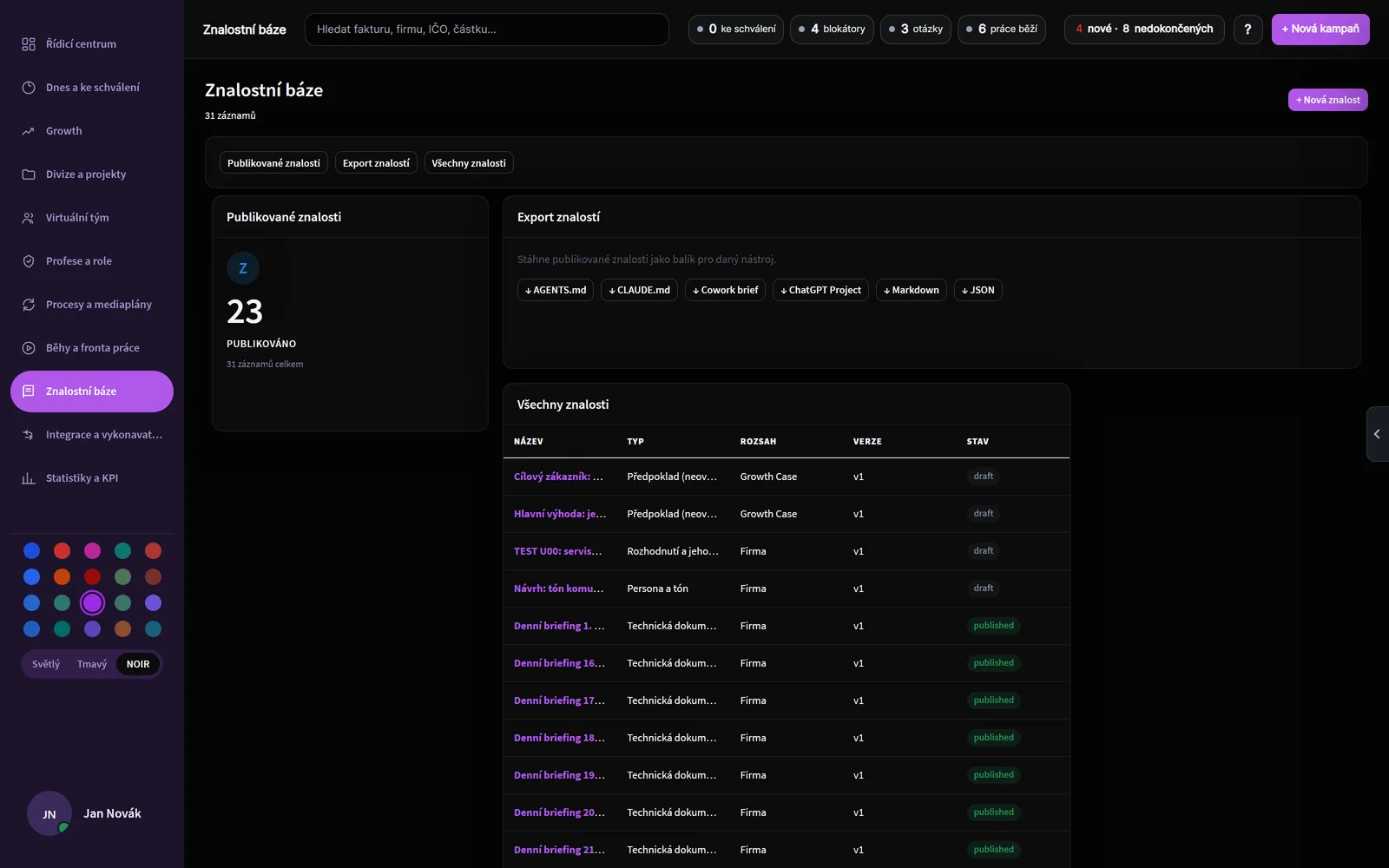Viewport: 1389px width, 868px height.
Task: Click the bar chart icon for Statistiky a KPI
Action: tap(29, 478)
